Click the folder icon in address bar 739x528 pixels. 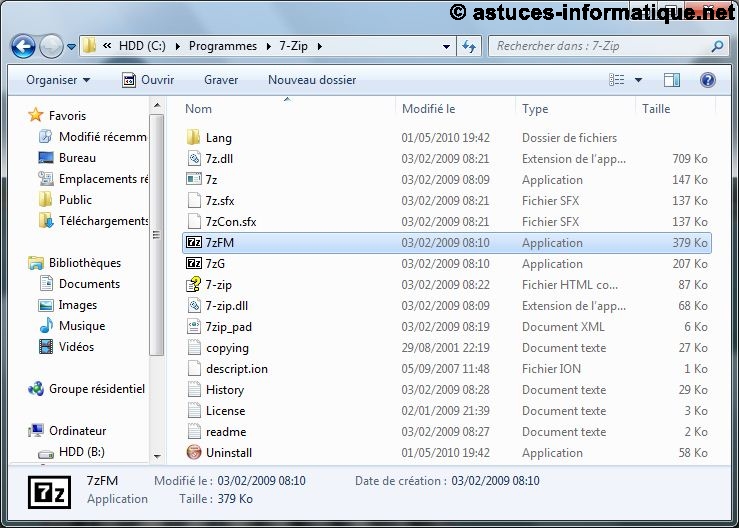tap(89, 46)
